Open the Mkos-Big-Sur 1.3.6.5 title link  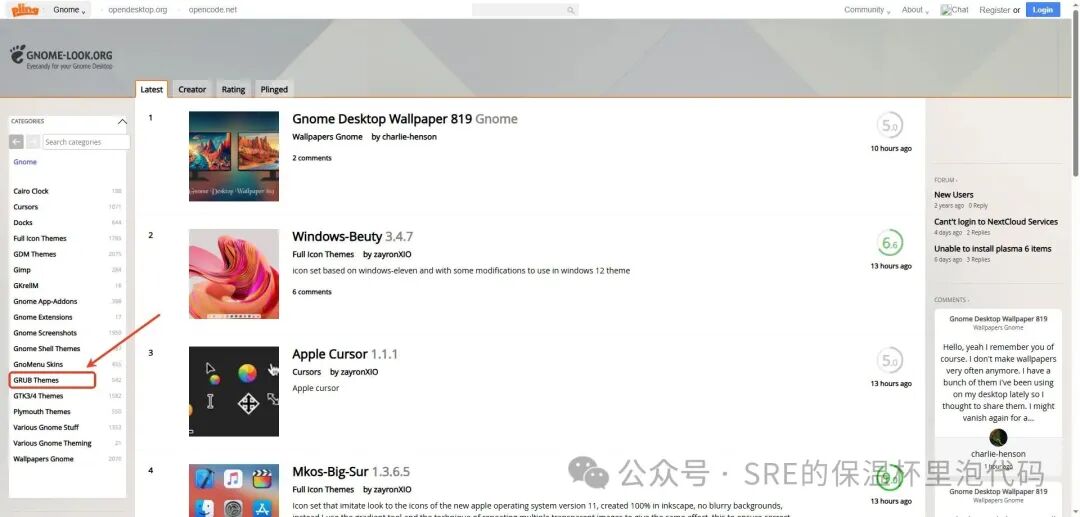(x=351, y=472)
